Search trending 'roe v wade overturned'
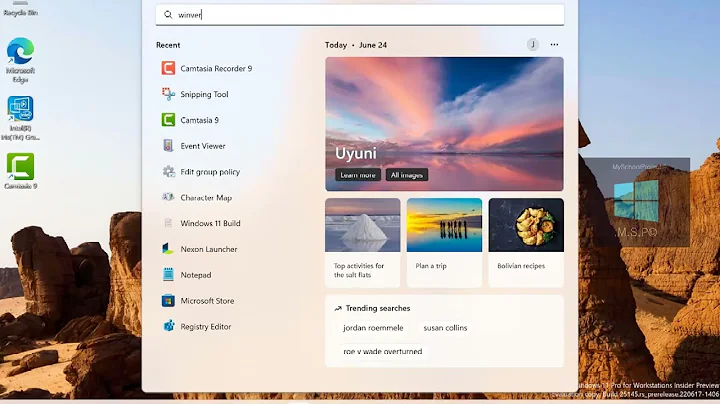 pyautogui.click(x=382, y=351)
